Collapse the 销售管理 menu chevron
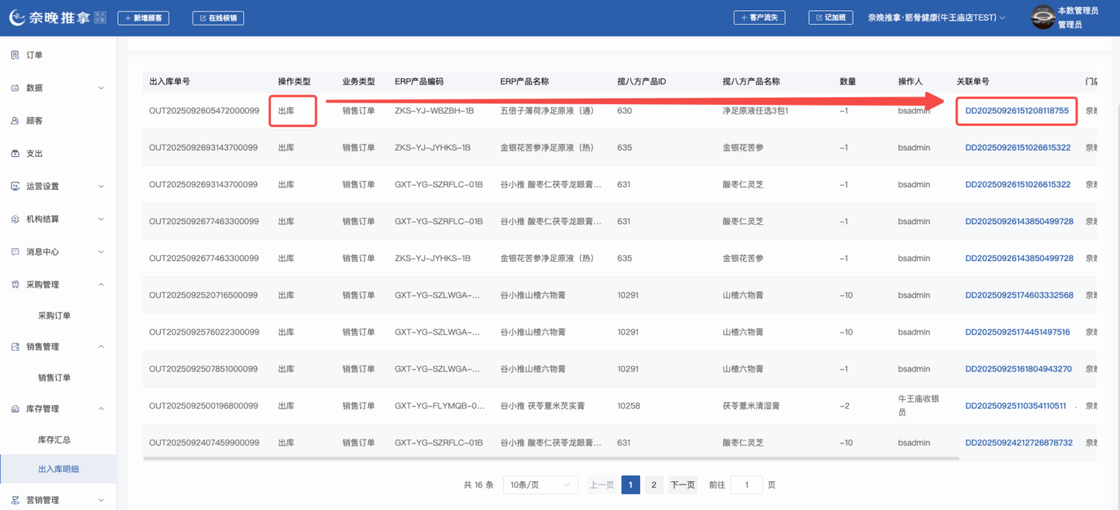Viewport: 1120px width, 510px height. tap(101, 346)
